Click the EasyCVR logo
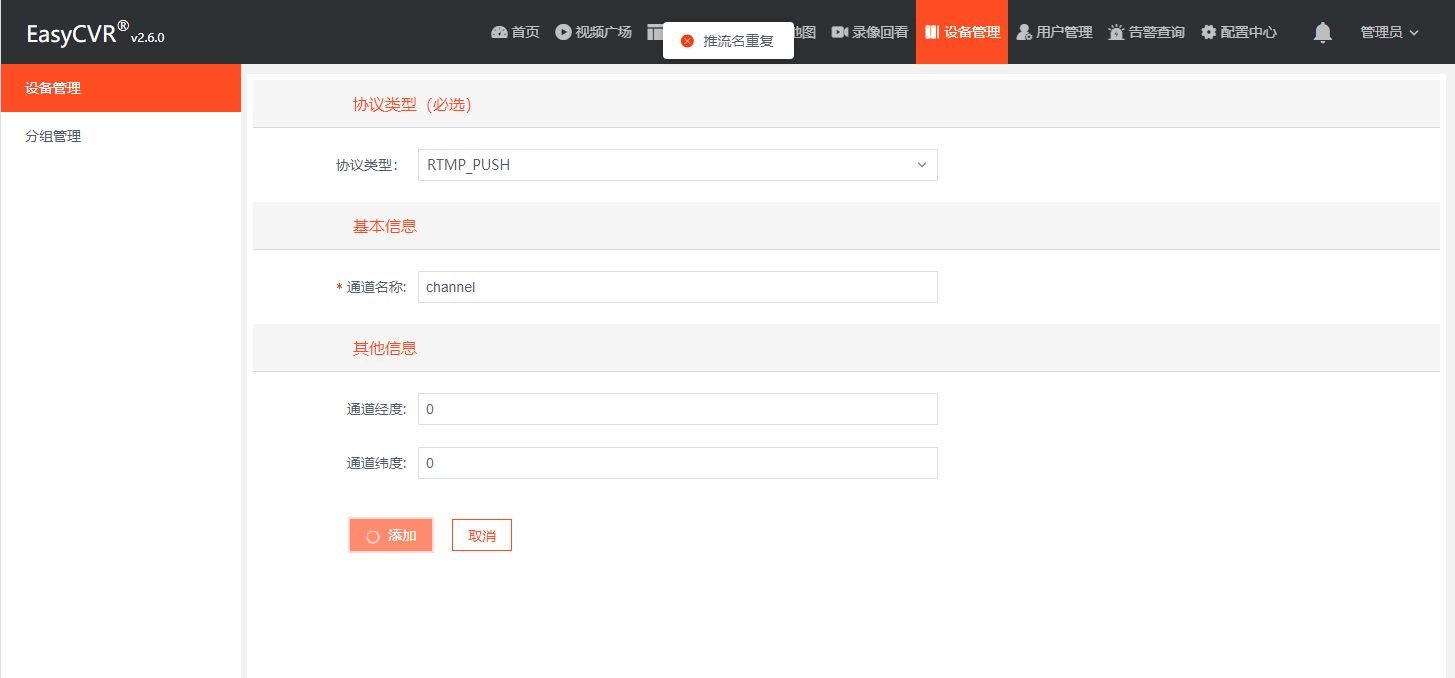The image size is (1455, 678). (77, 33)
